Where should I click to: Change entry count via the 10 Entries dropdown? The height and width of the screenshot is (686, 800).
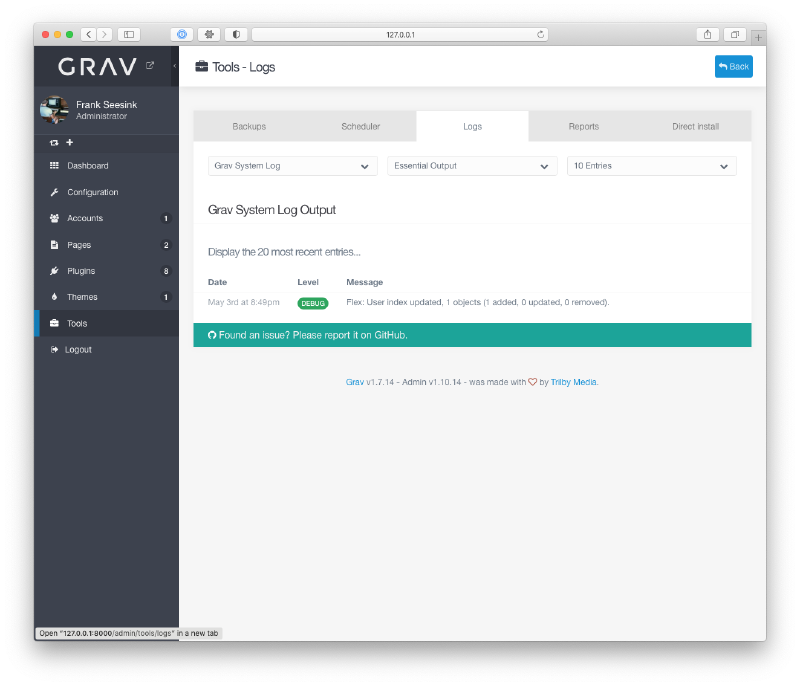pos(651,165)
